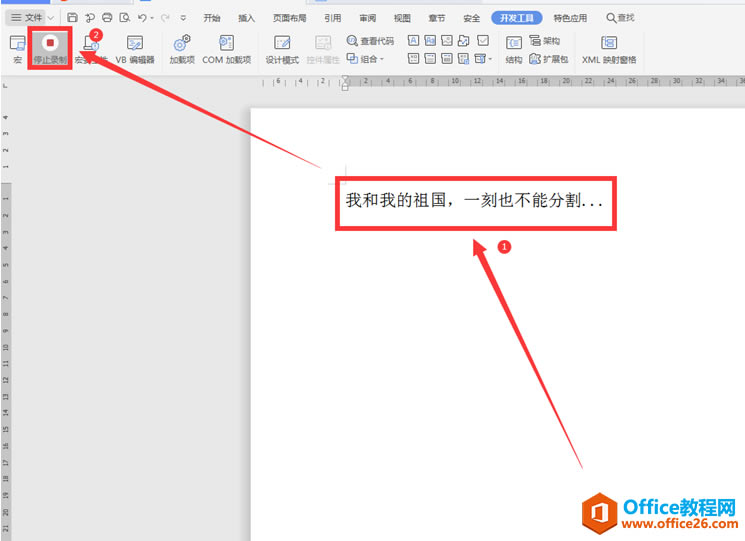Click the 停止录制 (Stop Recording) button

click(x=49, y=48)
